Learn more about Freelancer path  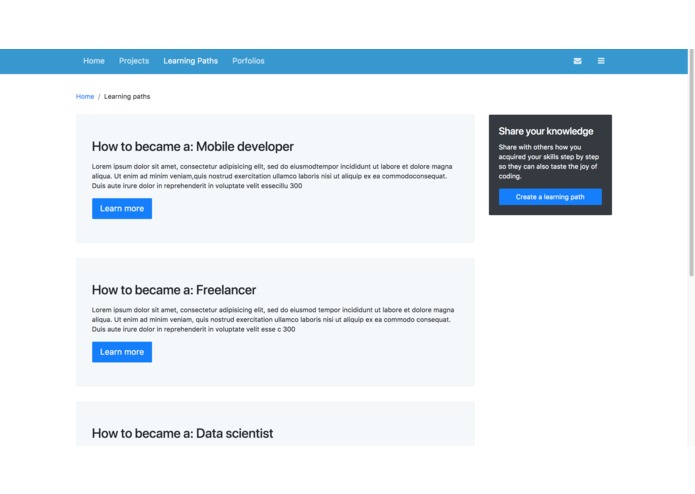(122, 352)
